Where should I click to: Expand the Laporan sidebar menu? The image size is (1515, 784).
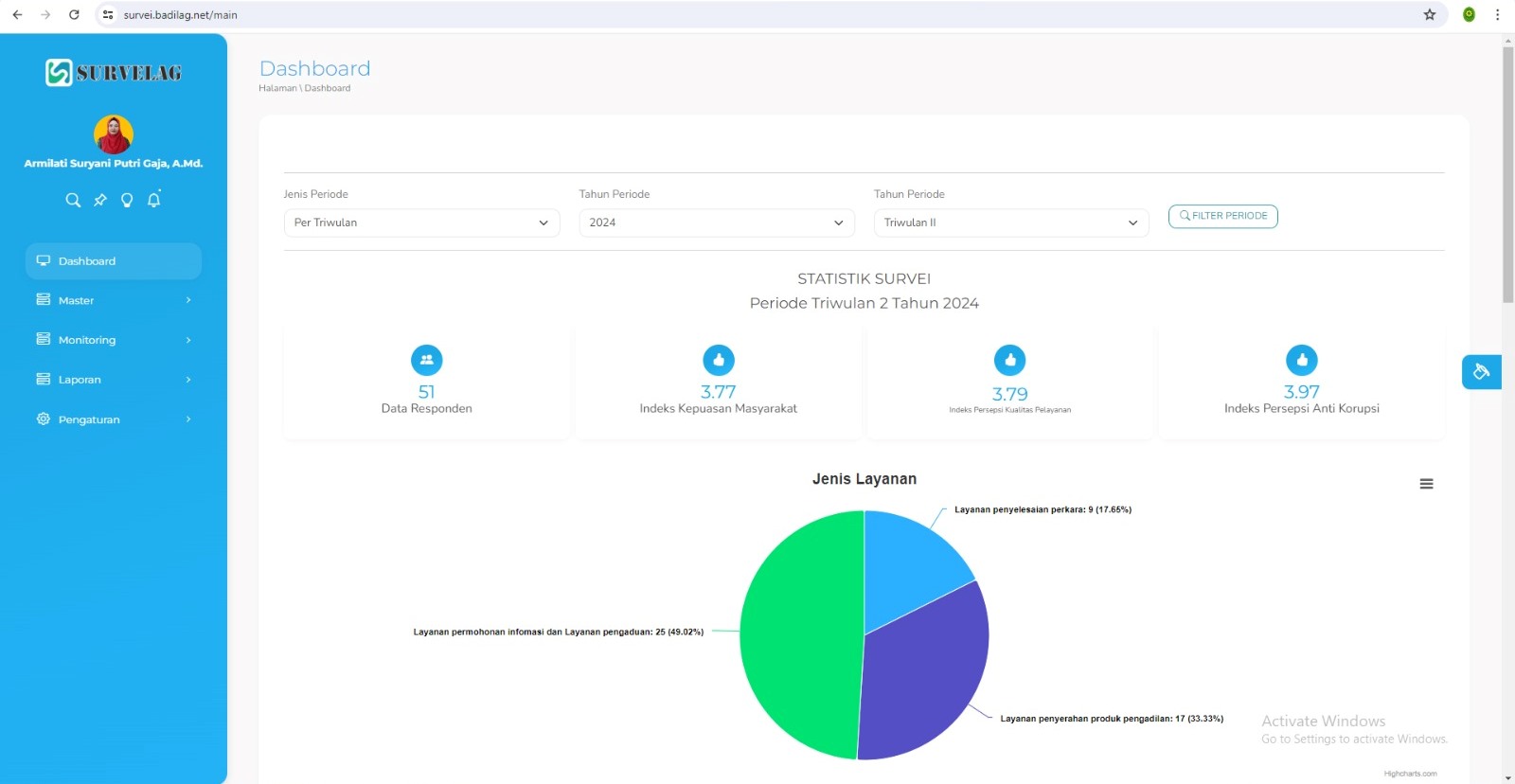113,380
